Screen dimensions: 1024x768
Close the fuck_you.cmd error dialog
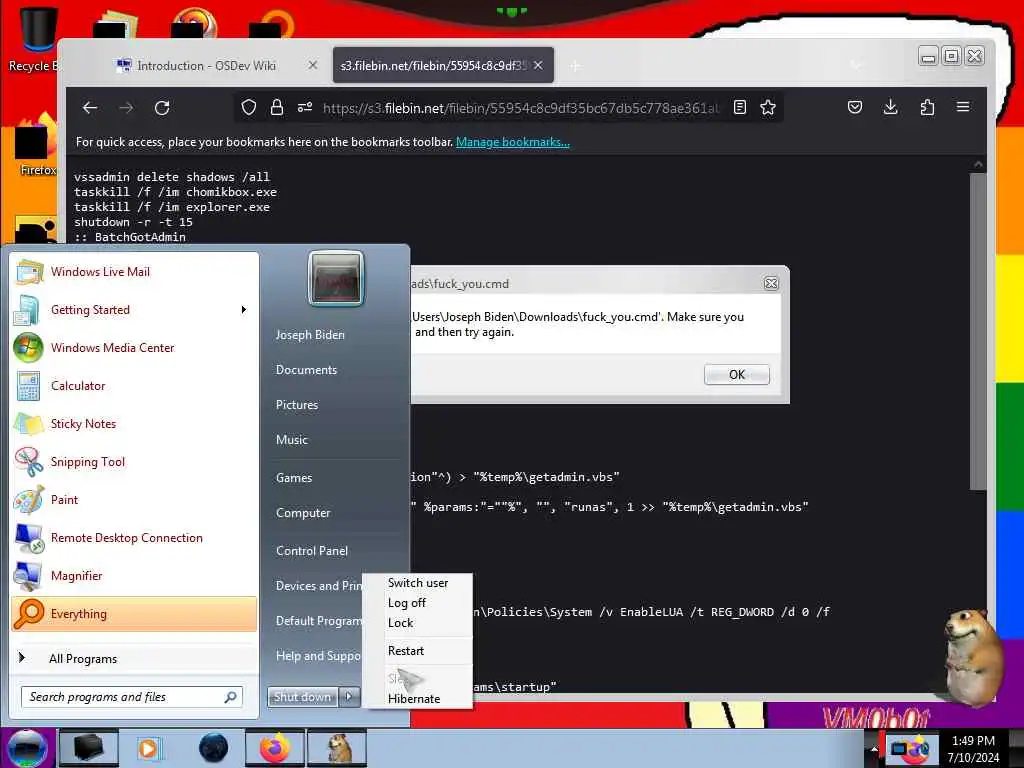(771, 283)
